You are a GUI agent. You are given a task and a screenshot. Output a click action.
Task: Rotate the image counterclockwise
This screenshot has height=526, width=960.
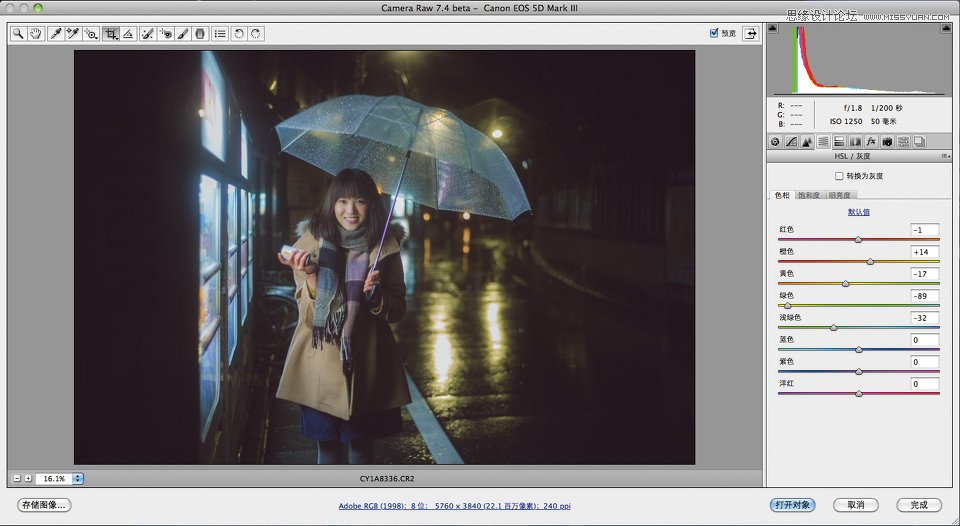click(239, 34)
